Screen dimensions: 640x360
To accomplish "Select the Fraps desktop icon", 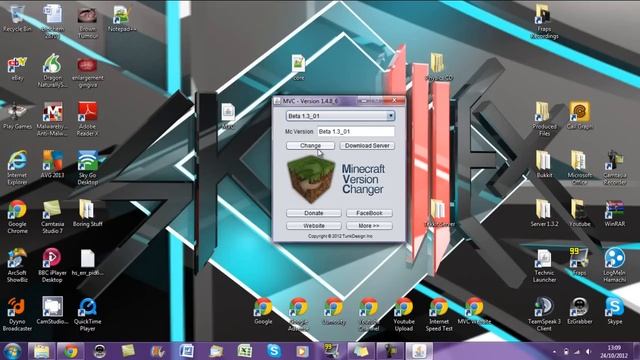I will pos(580,262).
